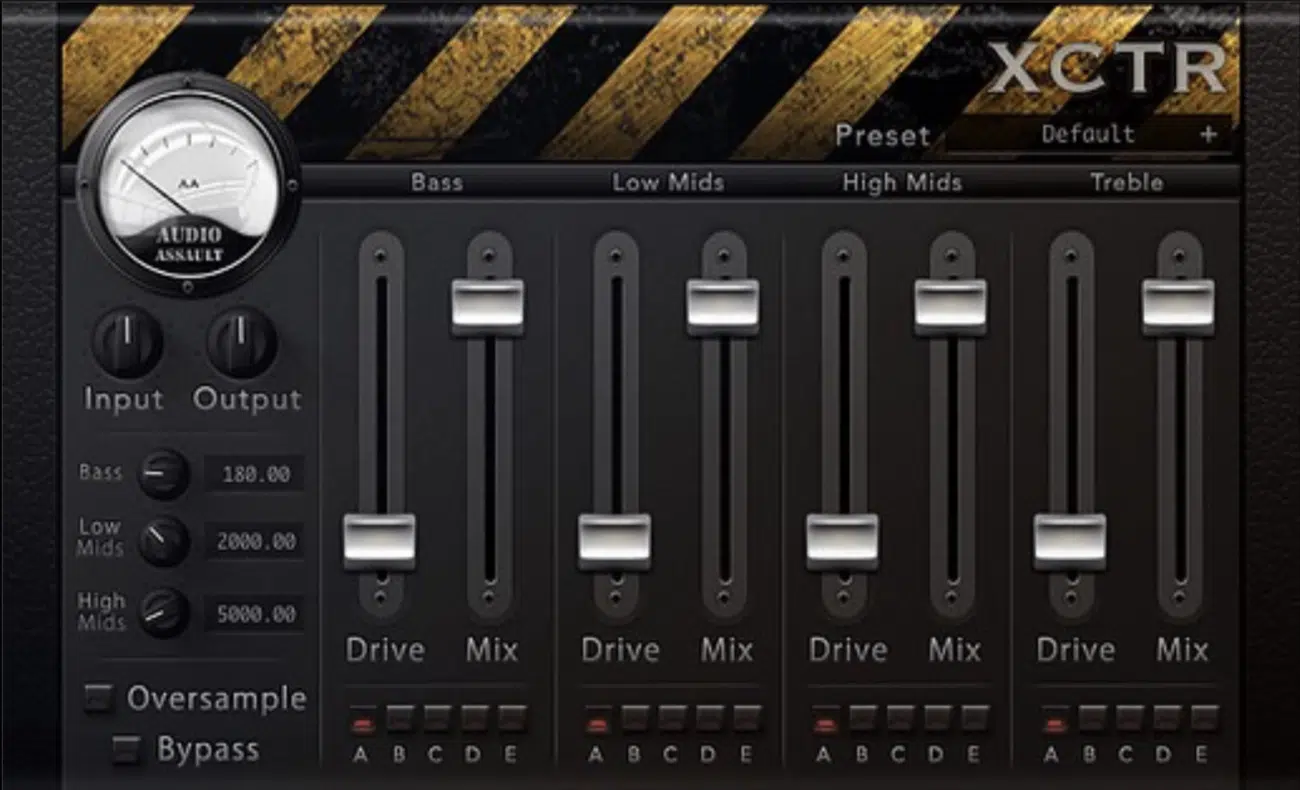
Task: Toggle the Bypass checkbox
Action: tap(126, 749)
